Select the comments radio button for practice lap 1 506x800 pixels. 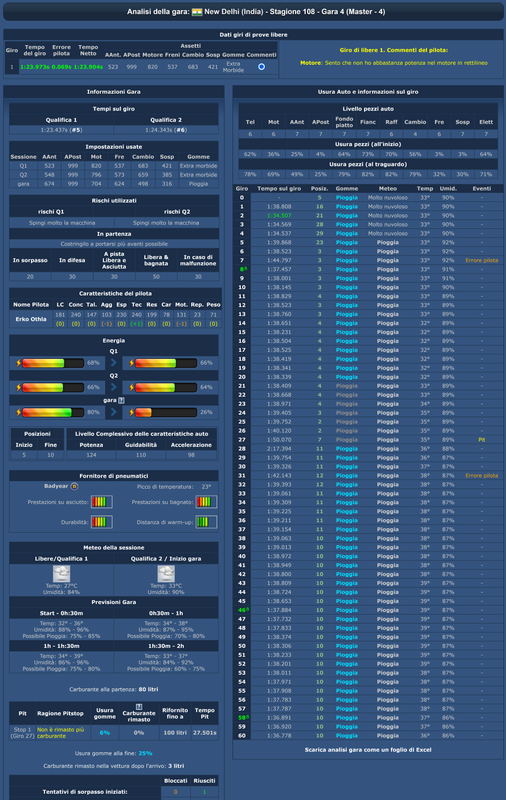[x=261, y=67]
